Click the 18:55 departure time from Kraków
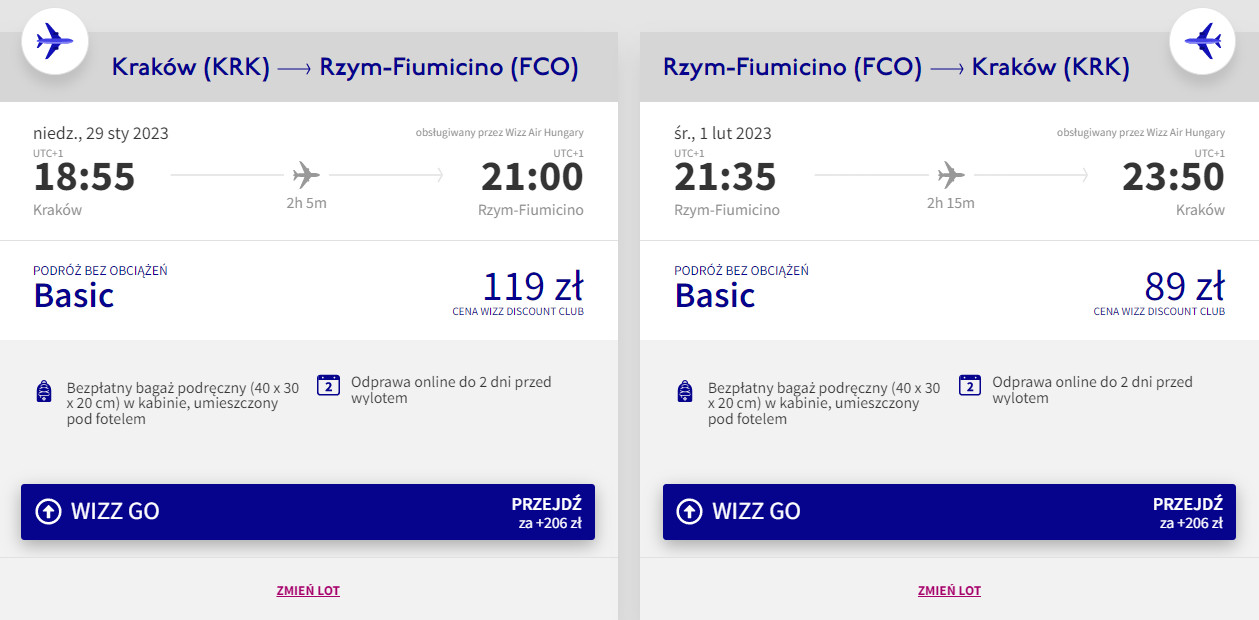The image size is (1259, 620). point(84,177)
